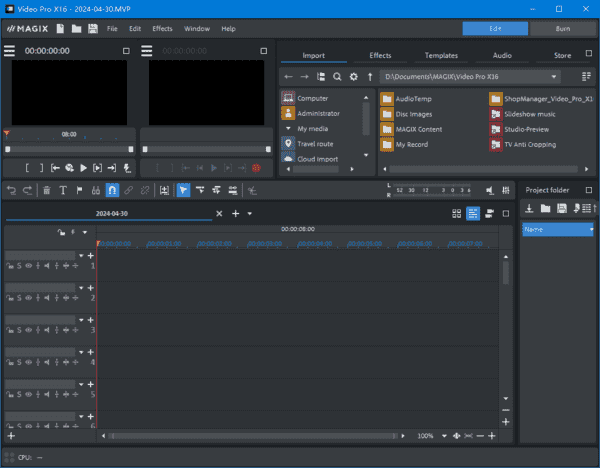Open the Store tab
The width and height of the screenshot is (600, 468).
562,55
